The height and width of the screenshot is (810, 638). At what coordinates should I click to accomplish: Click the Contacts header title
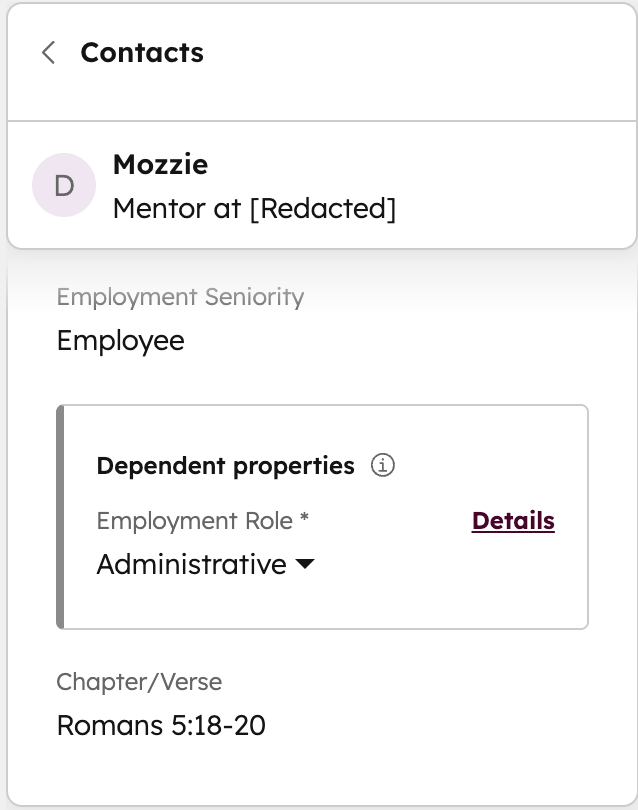click(142, 53)
